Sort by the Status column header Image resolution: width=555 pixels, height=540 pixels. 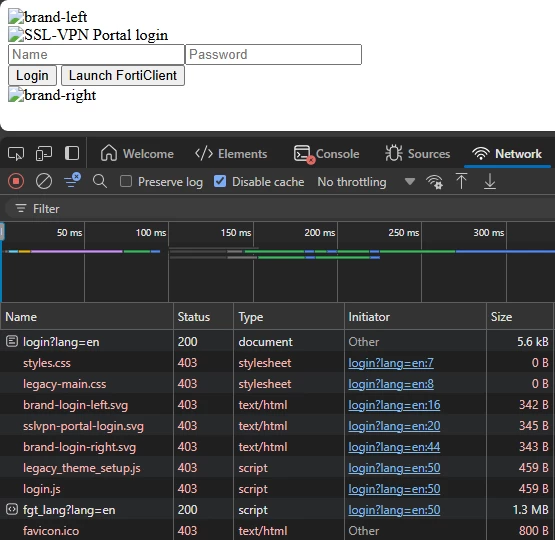204,316
